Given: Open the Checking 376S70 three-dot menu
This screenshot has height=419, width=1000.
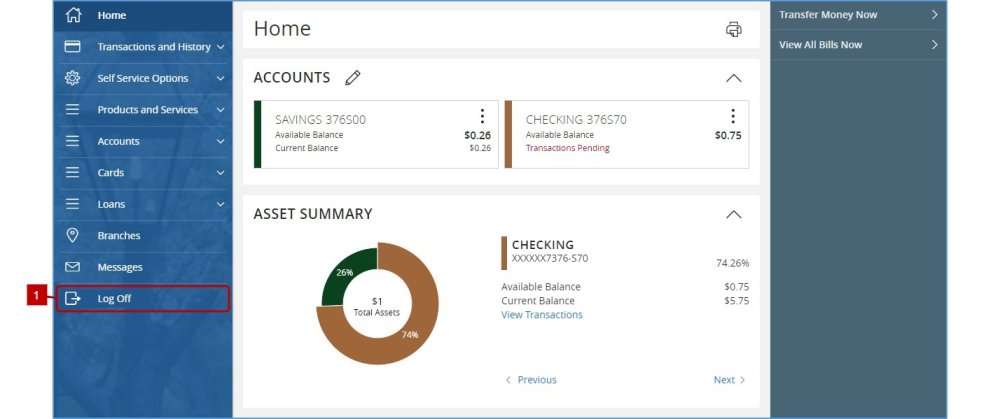Looking at the screenshot, I should (x=733, y=116).
